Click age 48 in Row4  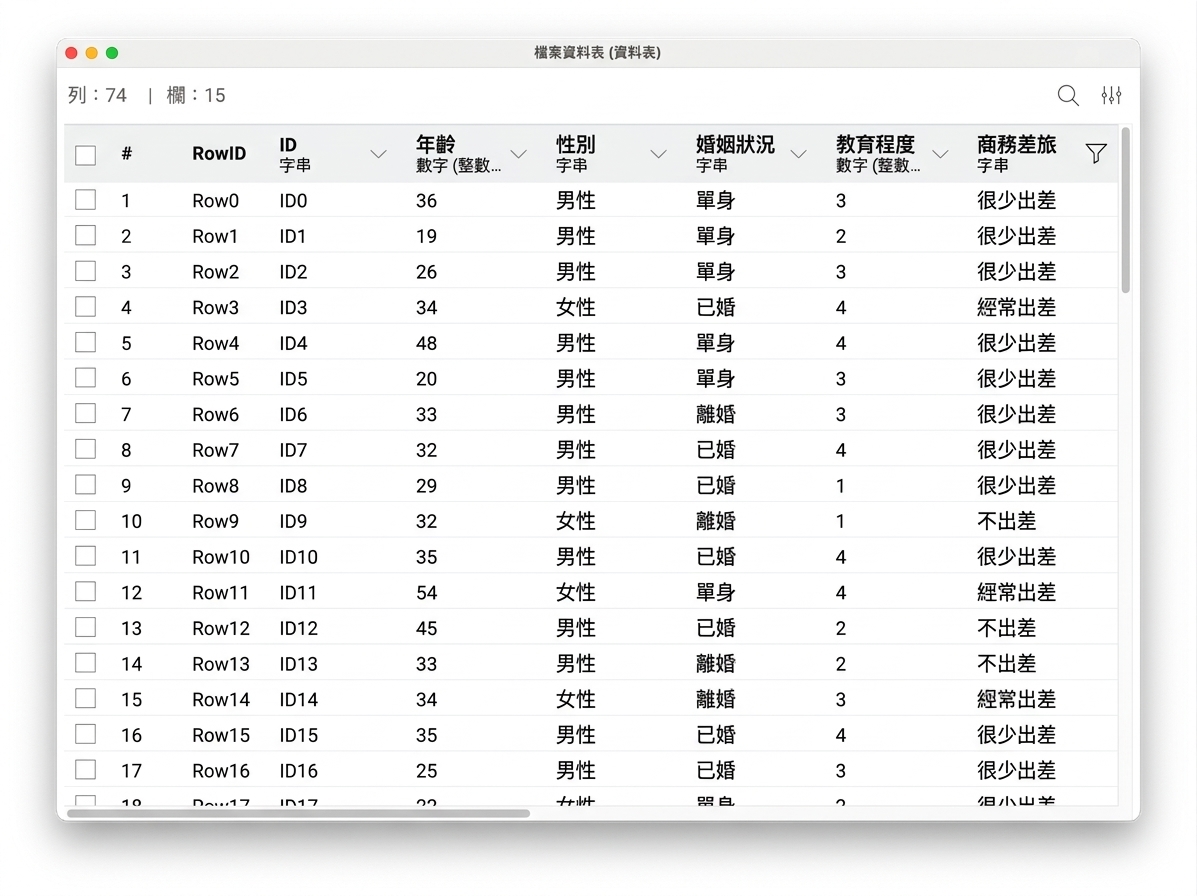[426, 343]
